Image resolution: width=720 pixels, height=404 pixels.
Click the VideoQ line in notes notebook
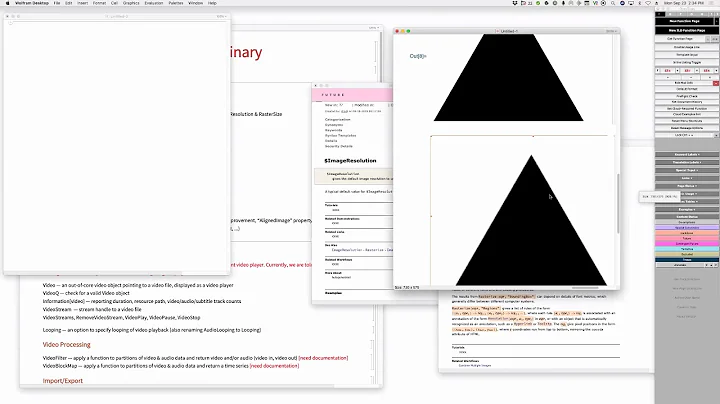click(x=86, y=293)
